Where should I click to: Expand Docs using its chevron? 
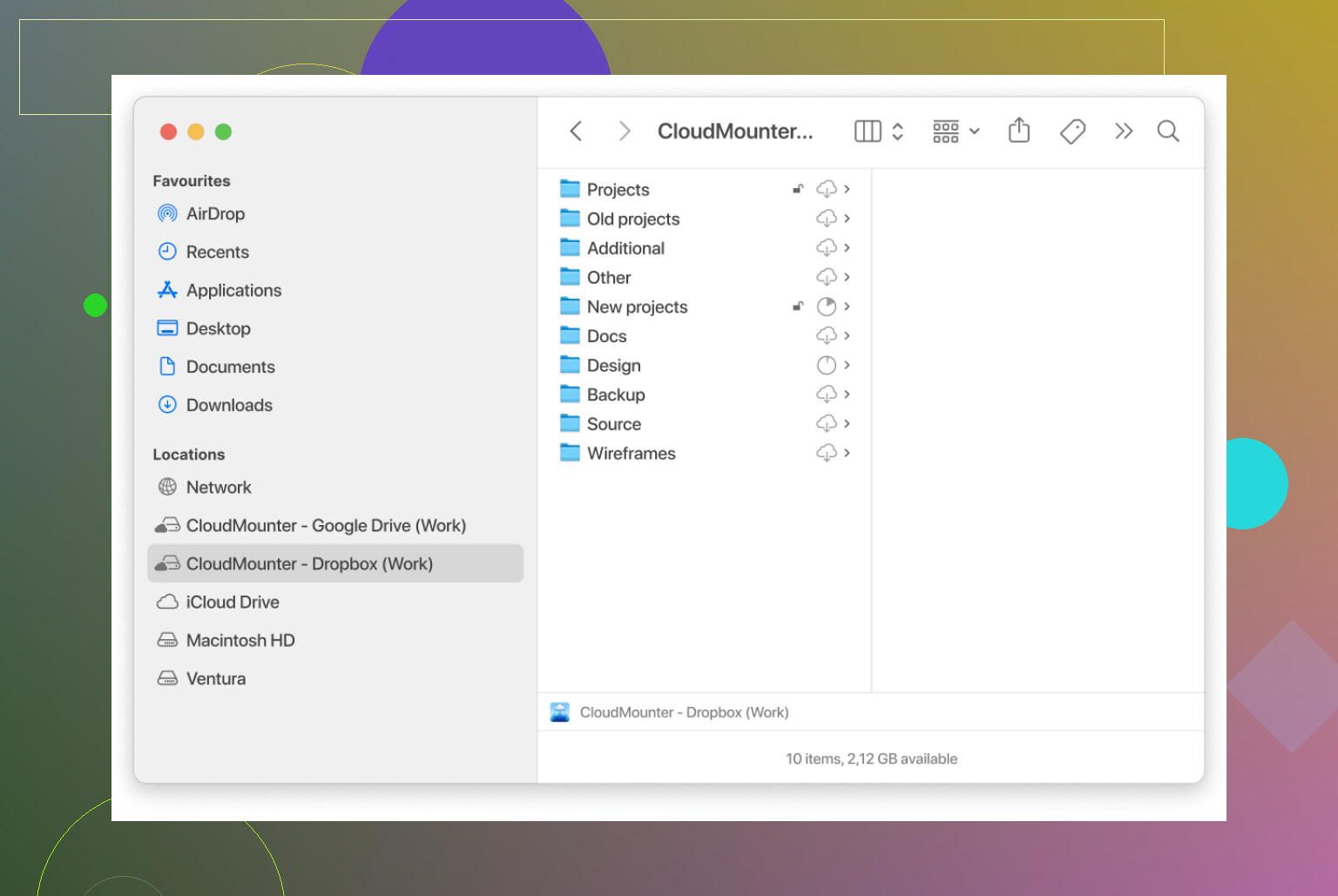click(x=847, y=336)
